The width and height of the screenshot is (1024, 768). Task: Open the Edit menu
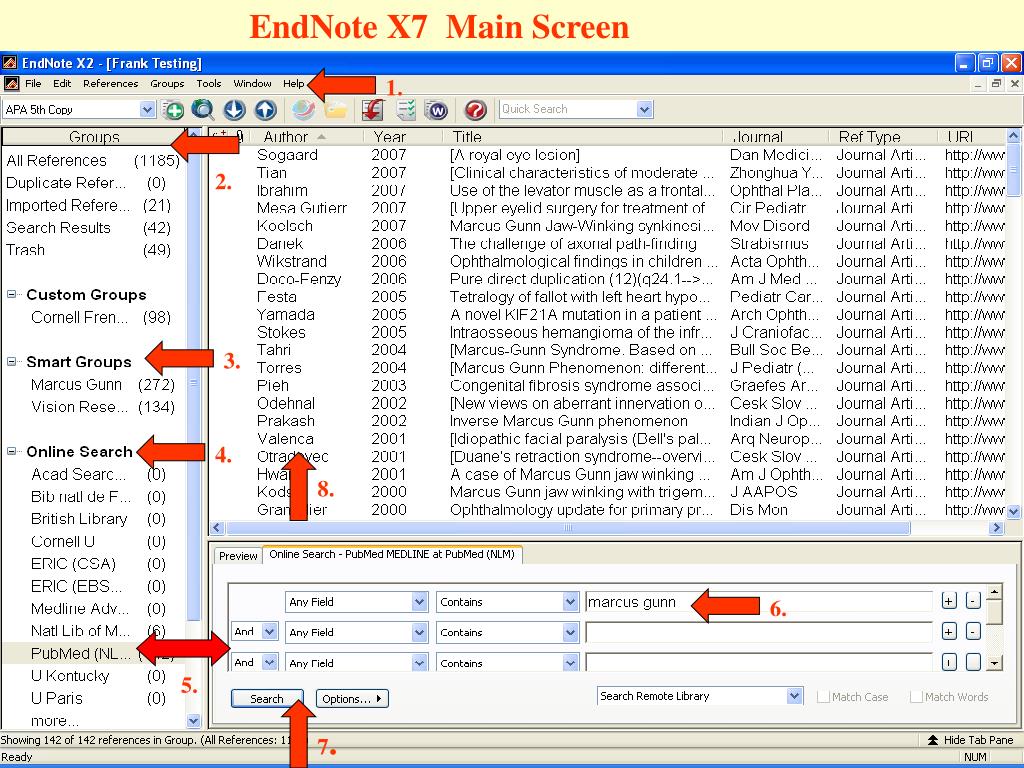tap(62, 84)
